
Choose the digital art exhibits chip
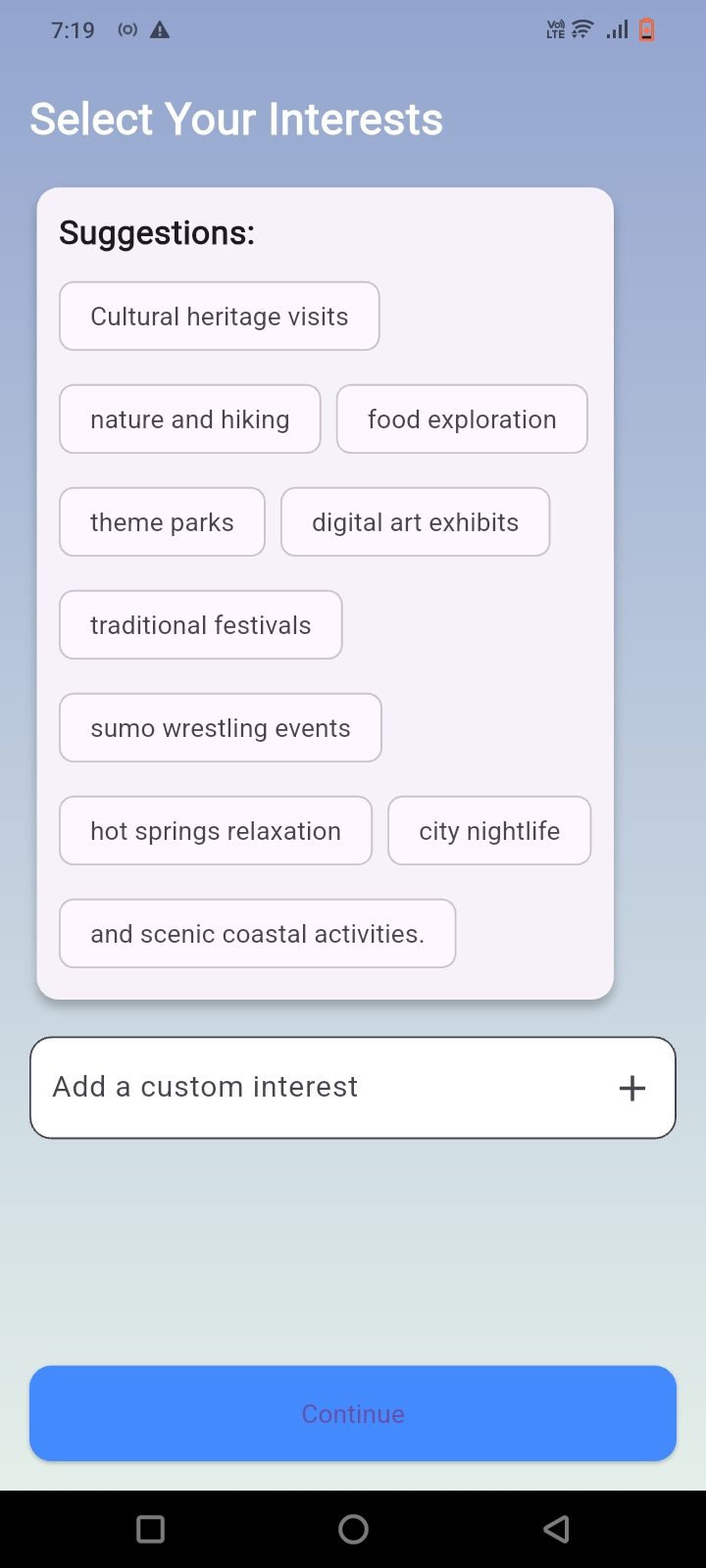(415, 522)
